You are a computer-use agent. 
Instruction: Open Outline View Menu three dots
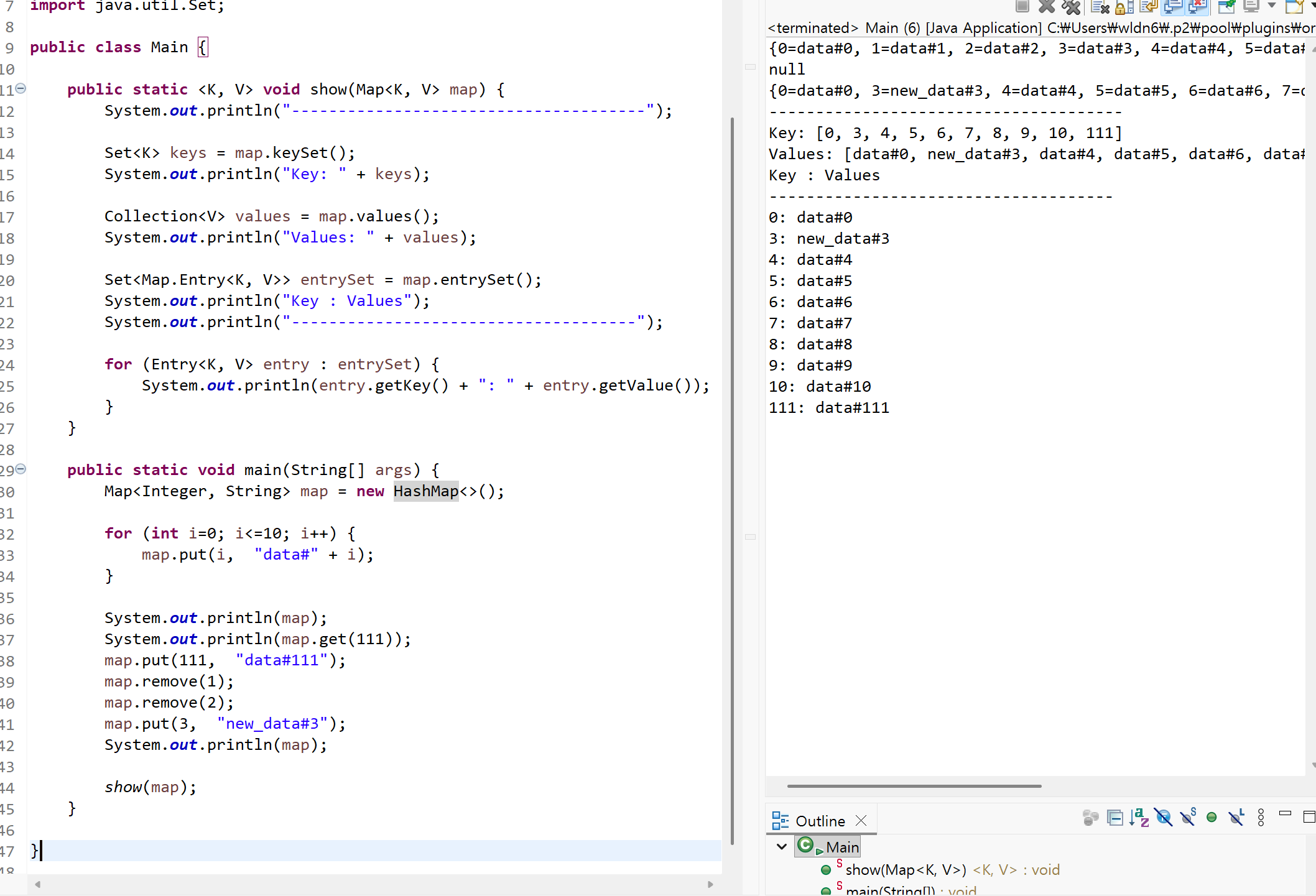coord(1261,818)
